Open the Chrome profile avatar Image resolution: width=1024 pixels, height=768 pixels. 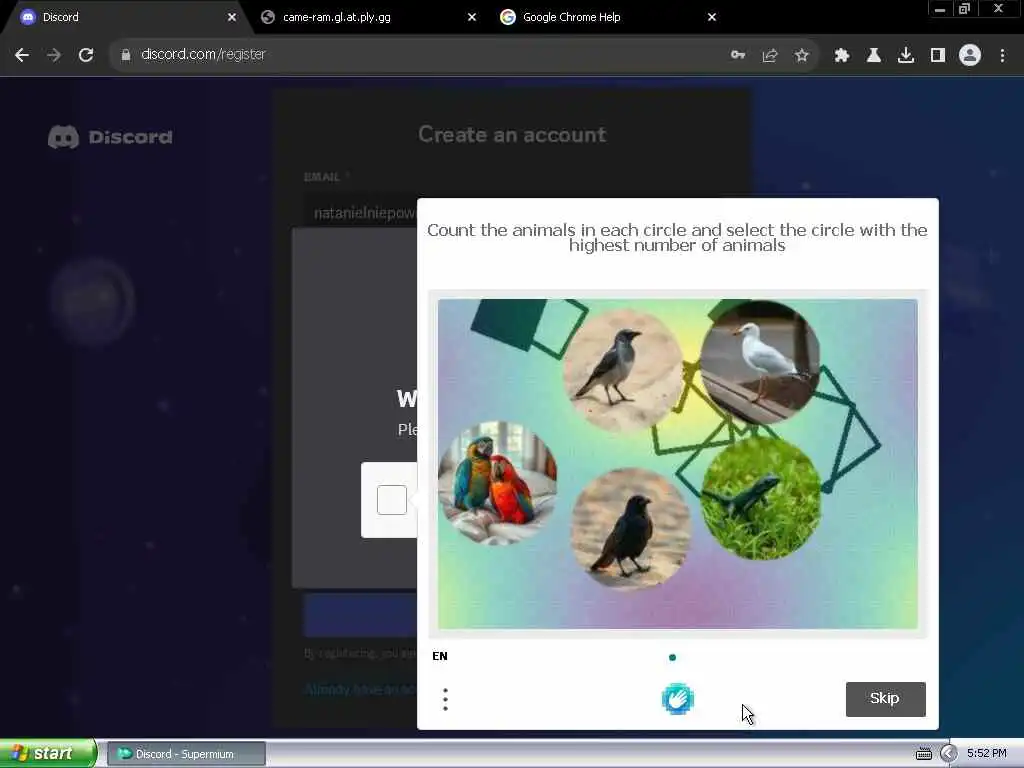tap(970, 55)
